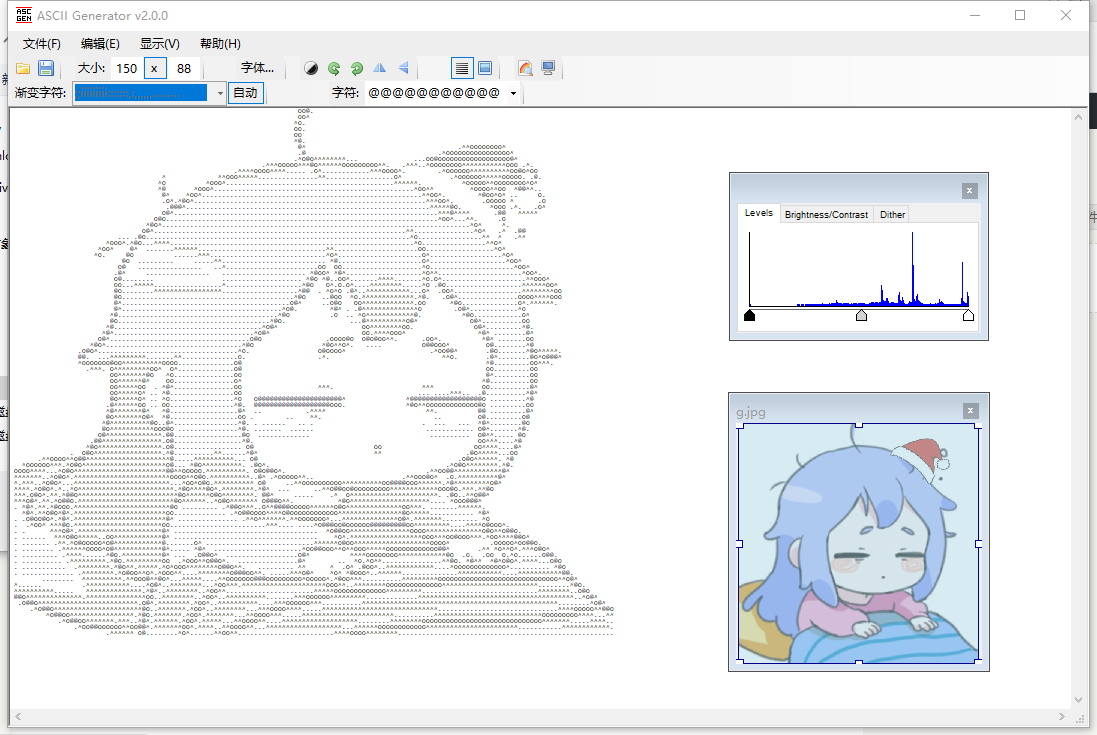Viewport: 1097px width, 735px height.
Task: Click the 渐变字符: label
Action: tap(40, 92)
